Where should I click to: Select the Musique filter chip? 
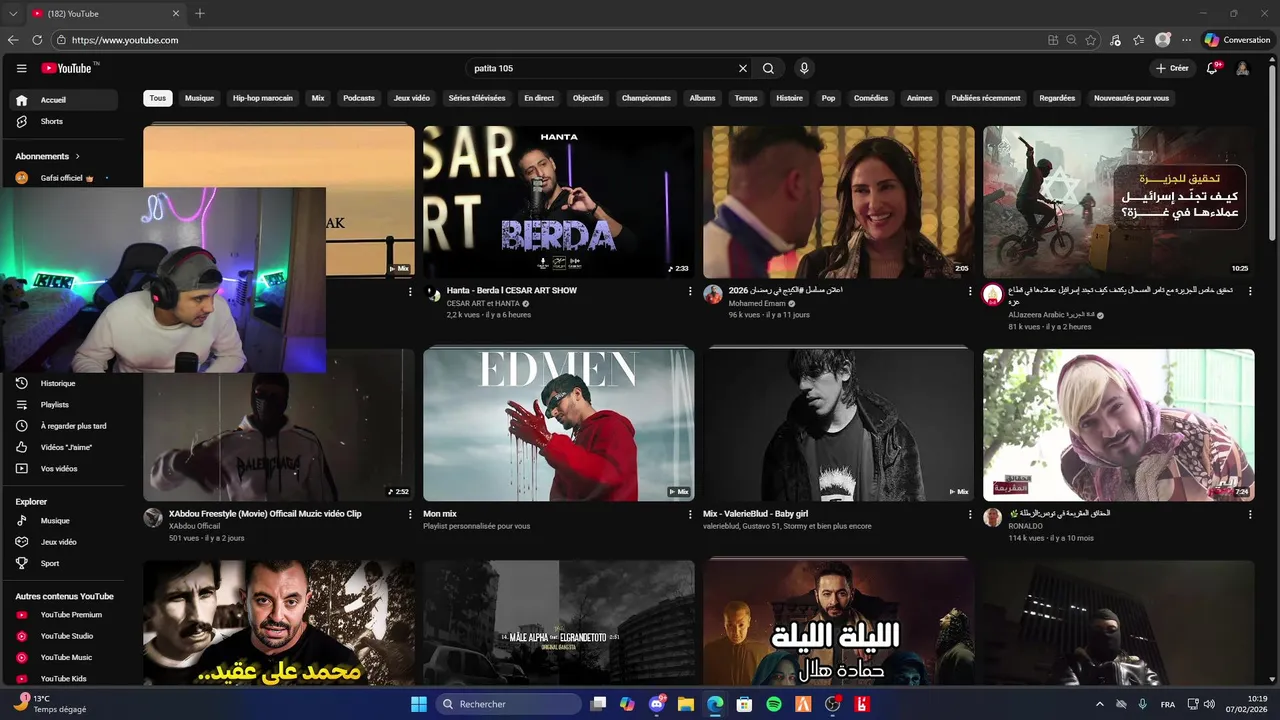pos(199,98)
